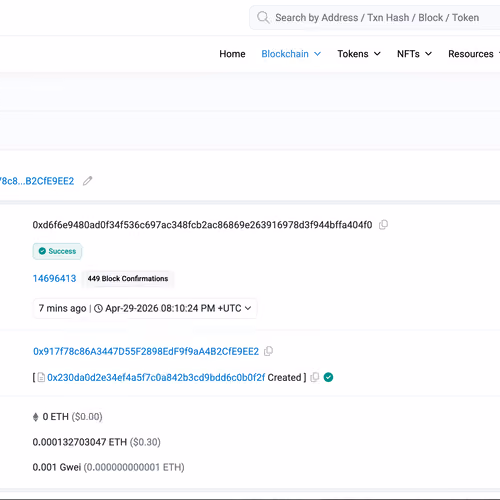Open sender address 0x917f78c86A3447D5 link
500x500 pixels.
point(146,351)
